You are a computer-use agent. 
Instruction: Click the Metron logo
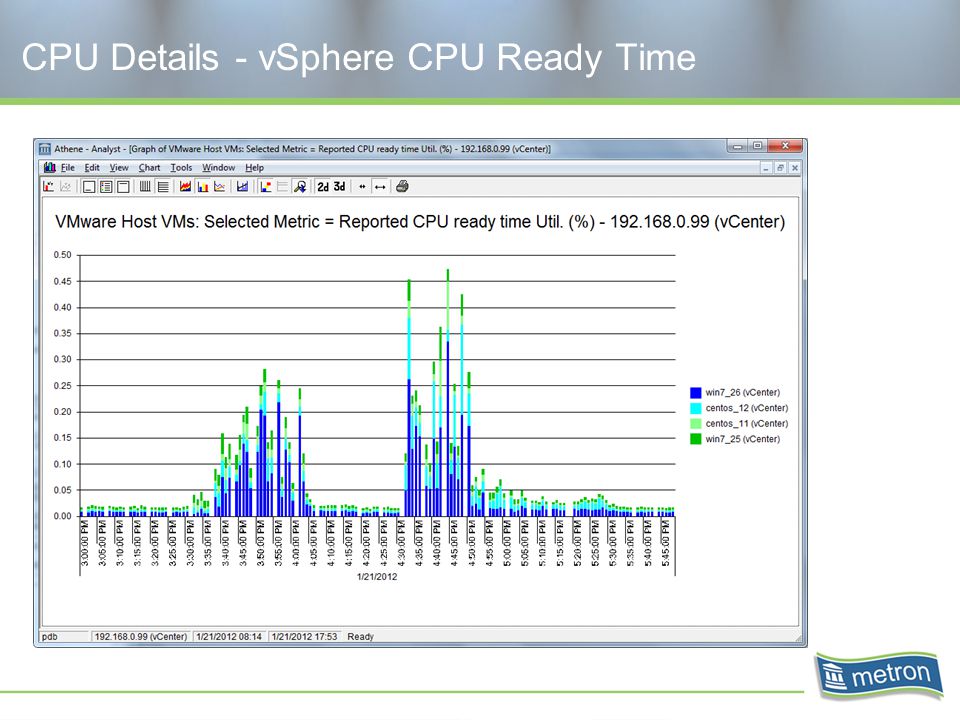click(x=878, y=676)
